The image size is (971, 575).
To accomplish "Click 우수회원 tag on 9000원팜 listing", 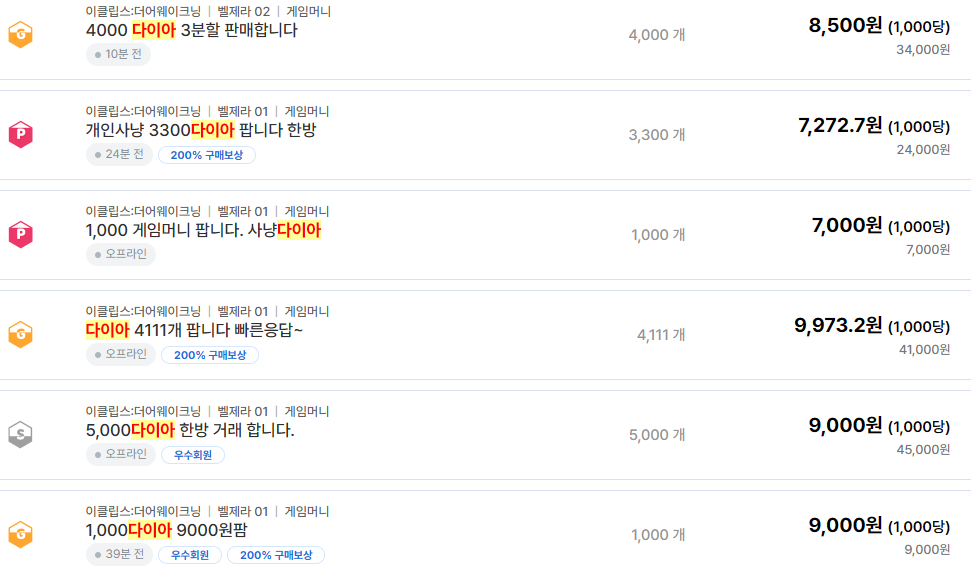I will [190, 555].
